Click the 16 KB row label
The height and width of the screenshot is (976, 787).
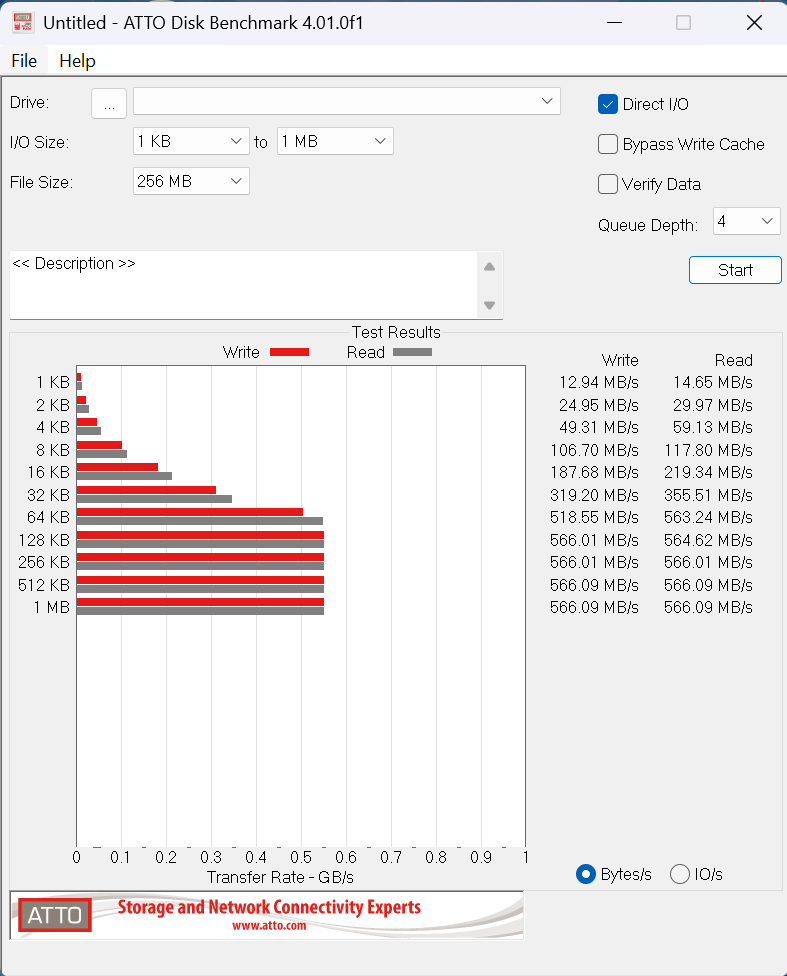click(48, 472)
